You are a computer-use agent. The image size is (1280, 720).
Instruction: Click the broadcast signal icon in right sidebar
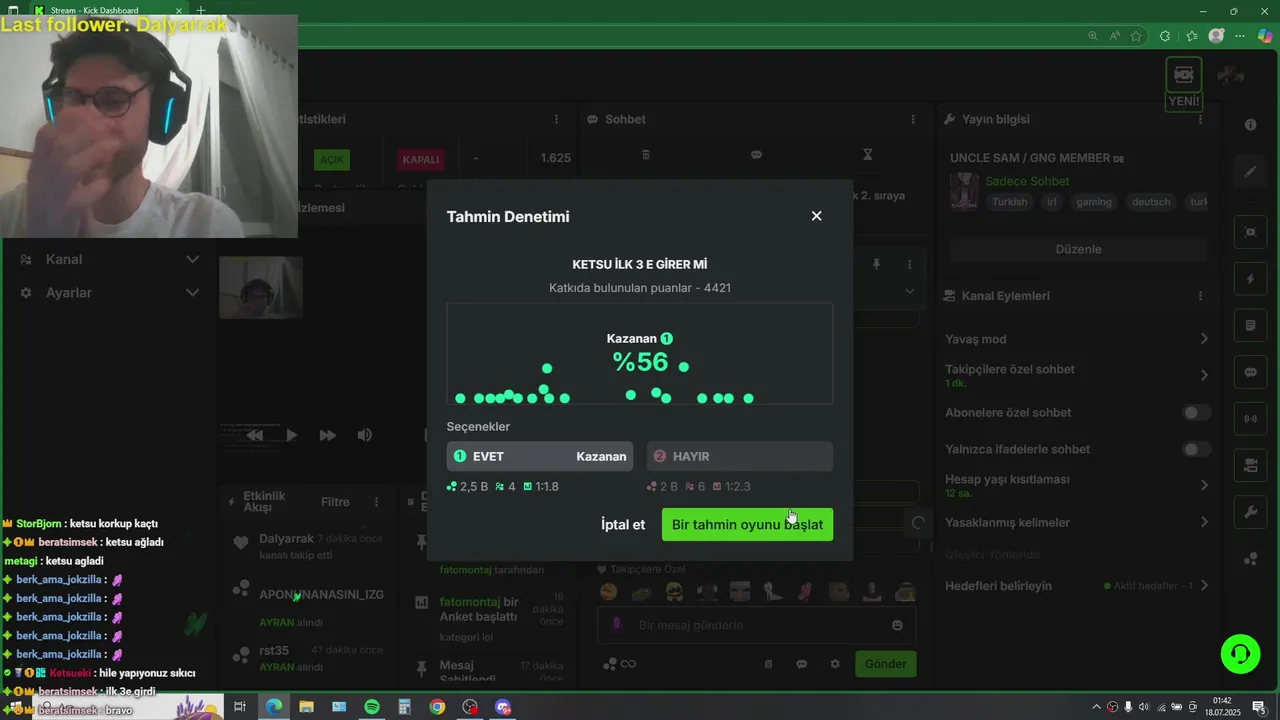[1250, 418]
